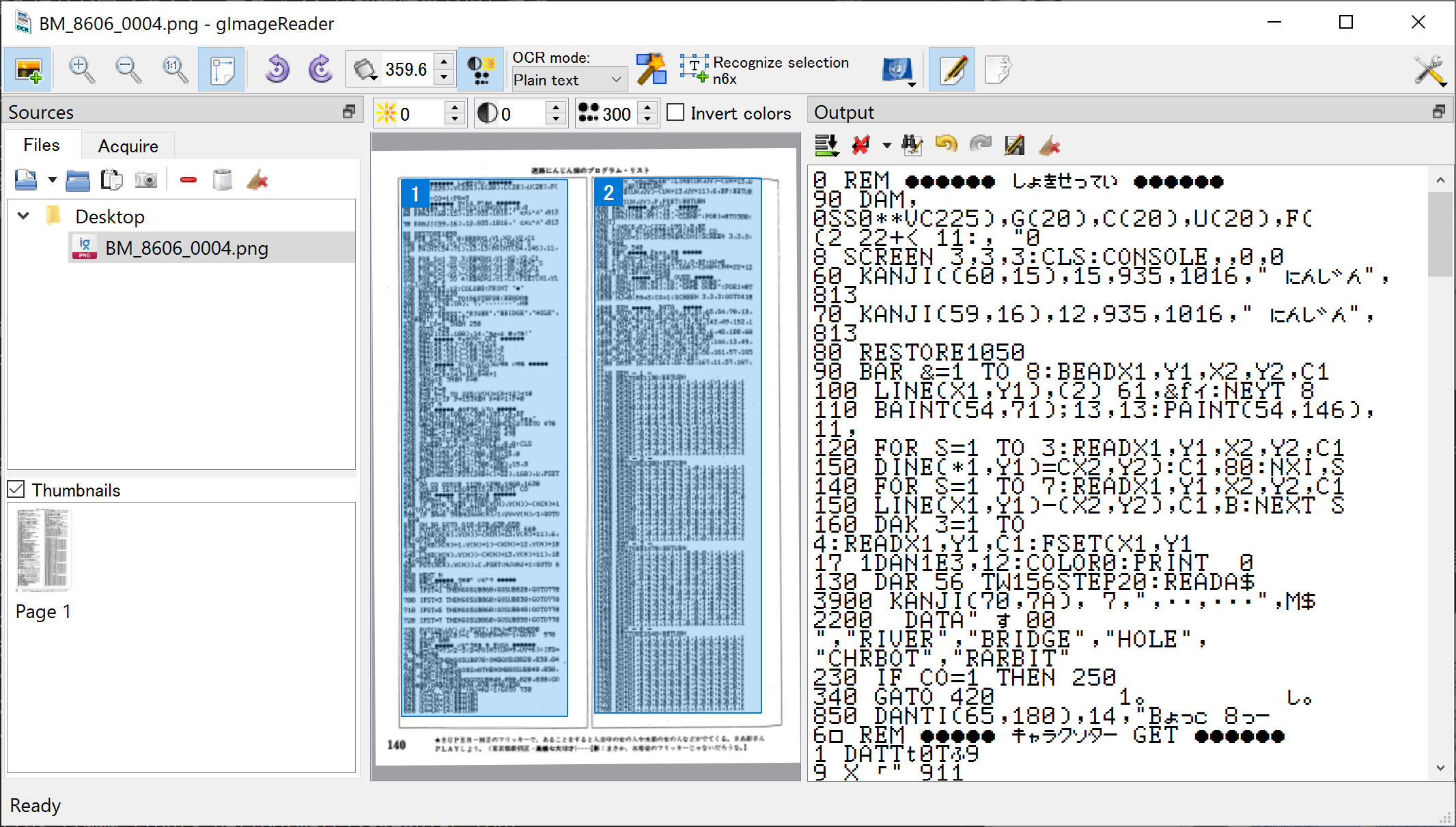Open the dropdown arrow beside add images icon
This screenshot has height=827, width=1456.
(52, 180)
